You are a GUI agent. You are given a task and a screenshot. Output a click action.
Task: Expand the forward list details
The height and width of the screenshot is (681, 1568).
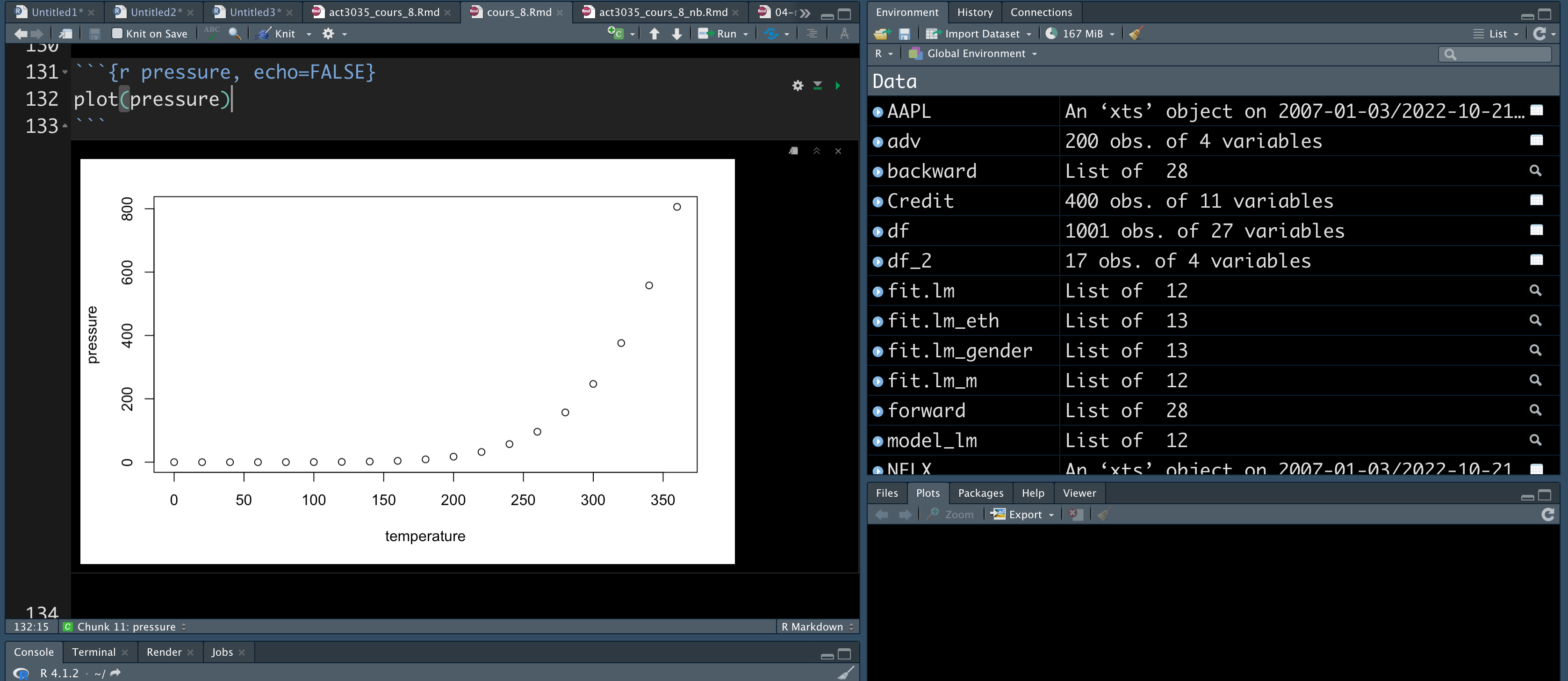point(878,411)
